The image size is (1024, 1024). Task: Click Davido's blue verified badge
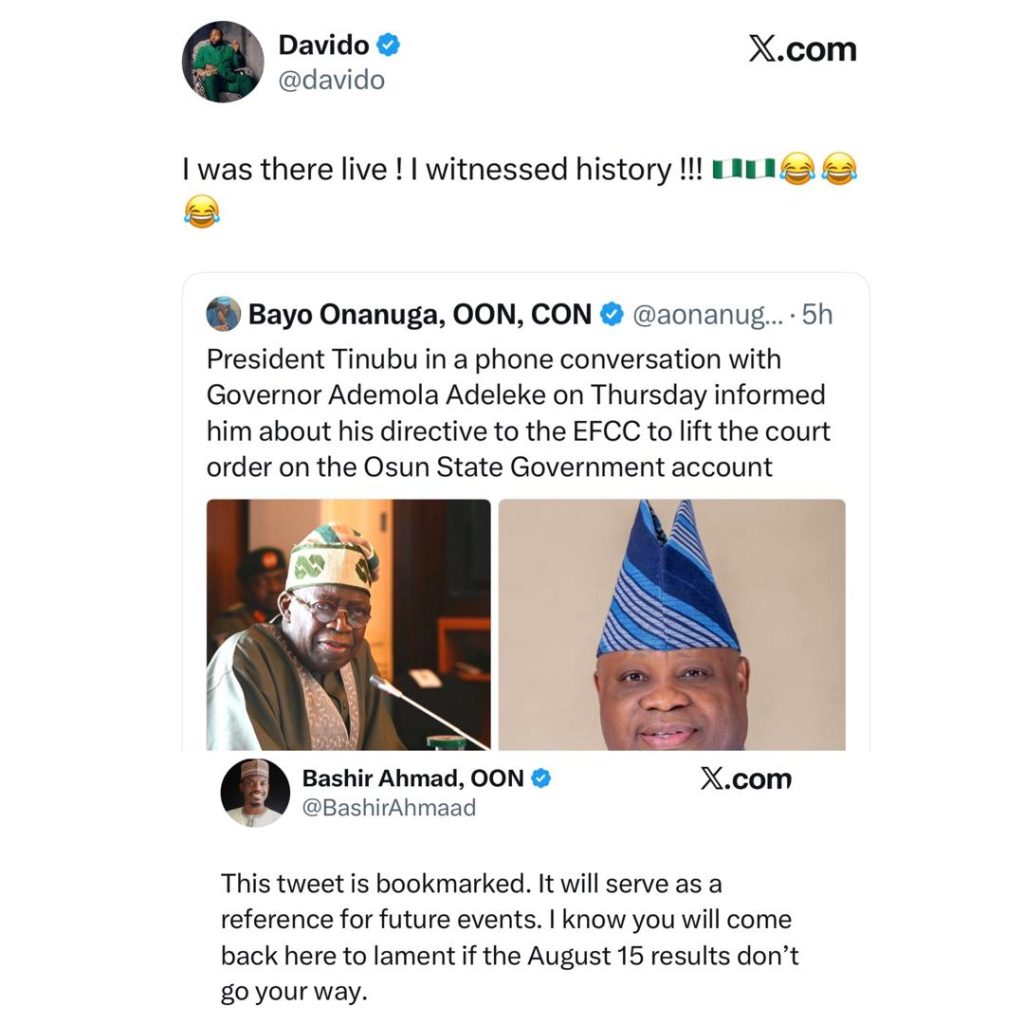(x=389, y=45)
